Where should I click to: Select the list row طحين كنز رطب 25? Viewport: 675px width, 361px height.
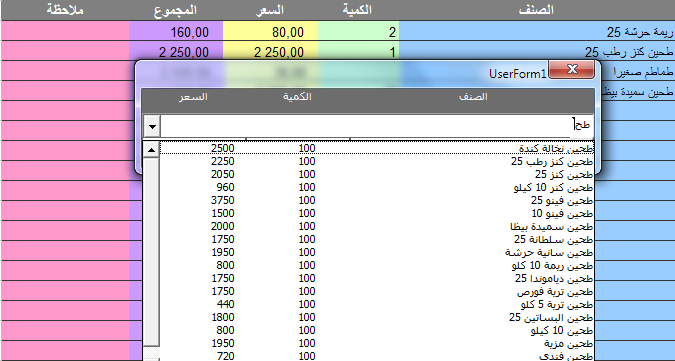pyautogui.click(x=377, y=161)
